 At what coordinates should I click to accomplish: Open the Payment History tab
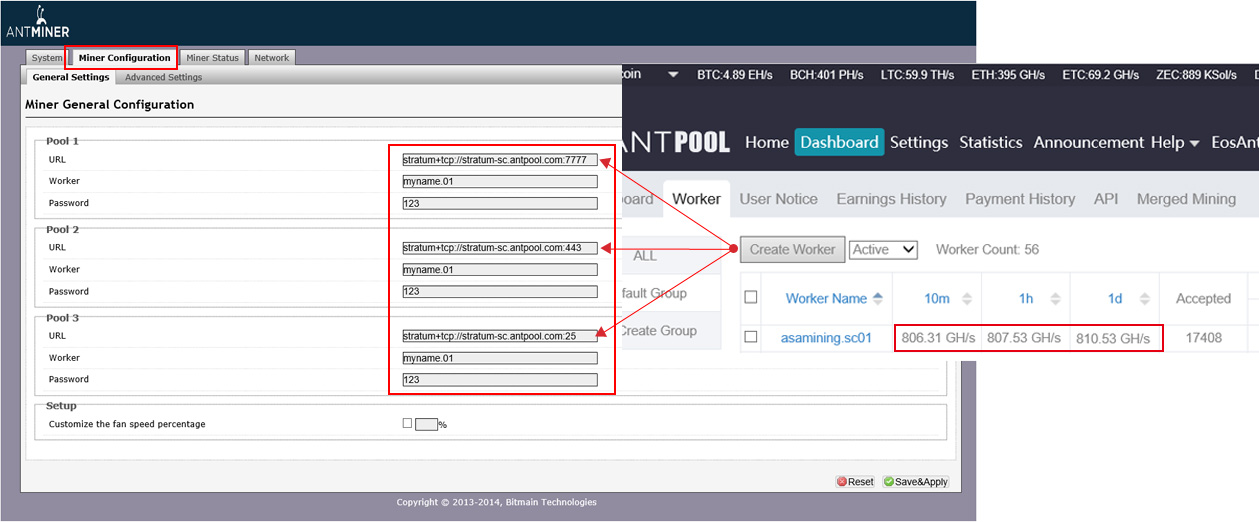(1020, 199)
